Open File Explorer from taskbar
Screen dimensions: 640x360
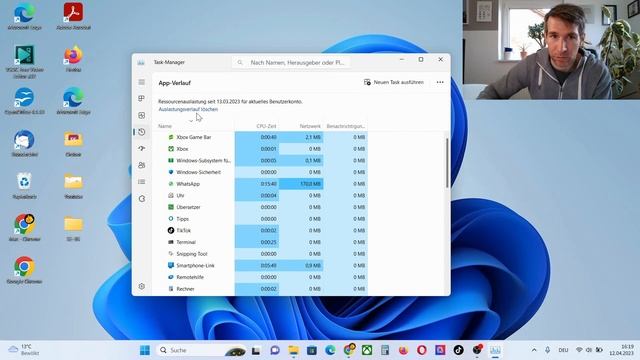pos(293,350)
